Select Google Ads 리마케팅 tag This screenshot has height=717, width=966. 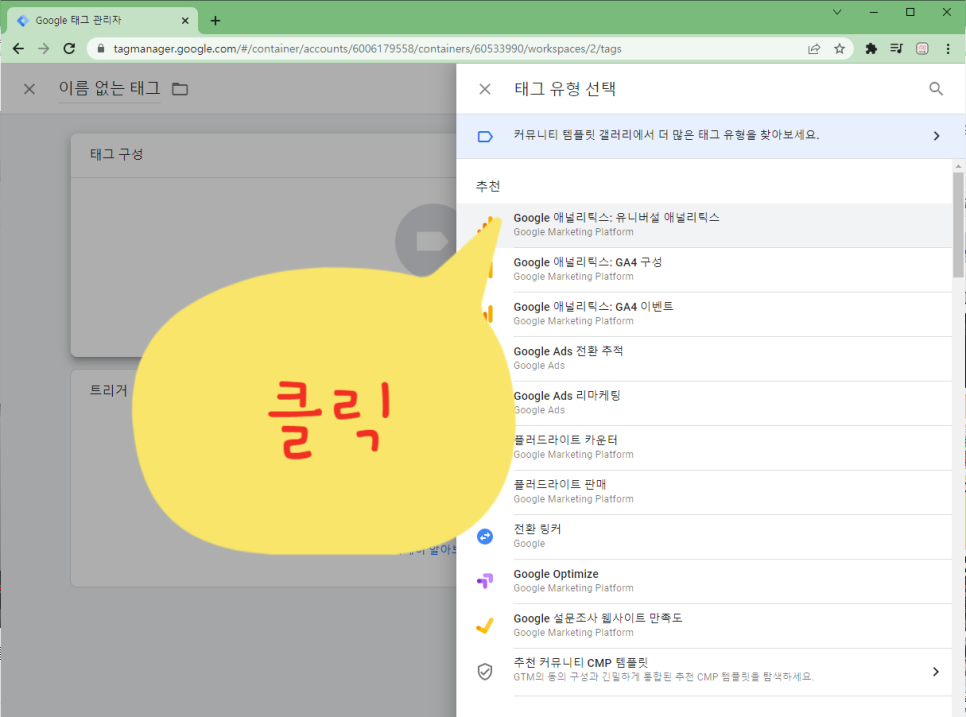click(x=704, y=403)
